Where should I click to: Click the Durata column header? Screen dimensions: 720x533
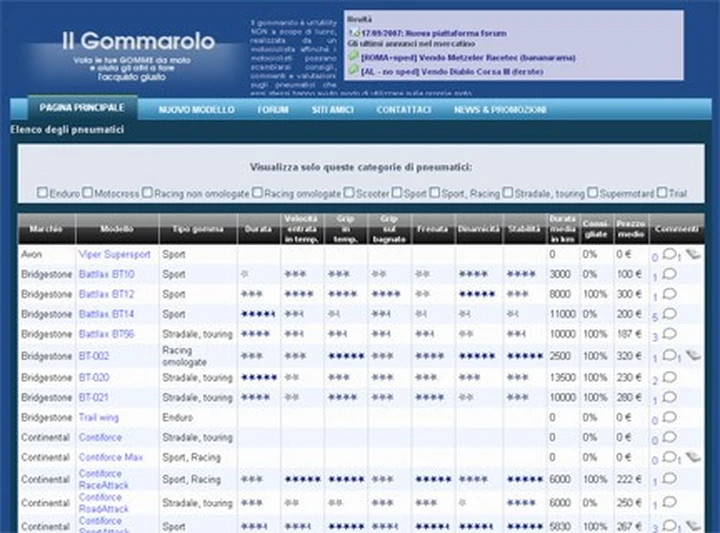(258, 229)
